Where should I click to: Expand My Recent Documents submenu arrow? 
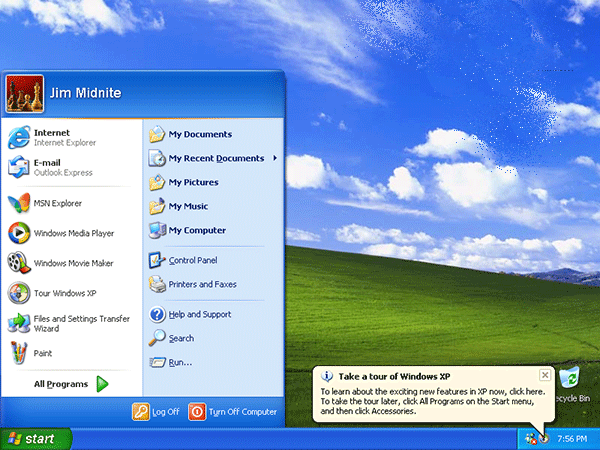click(x=275, y=158)
